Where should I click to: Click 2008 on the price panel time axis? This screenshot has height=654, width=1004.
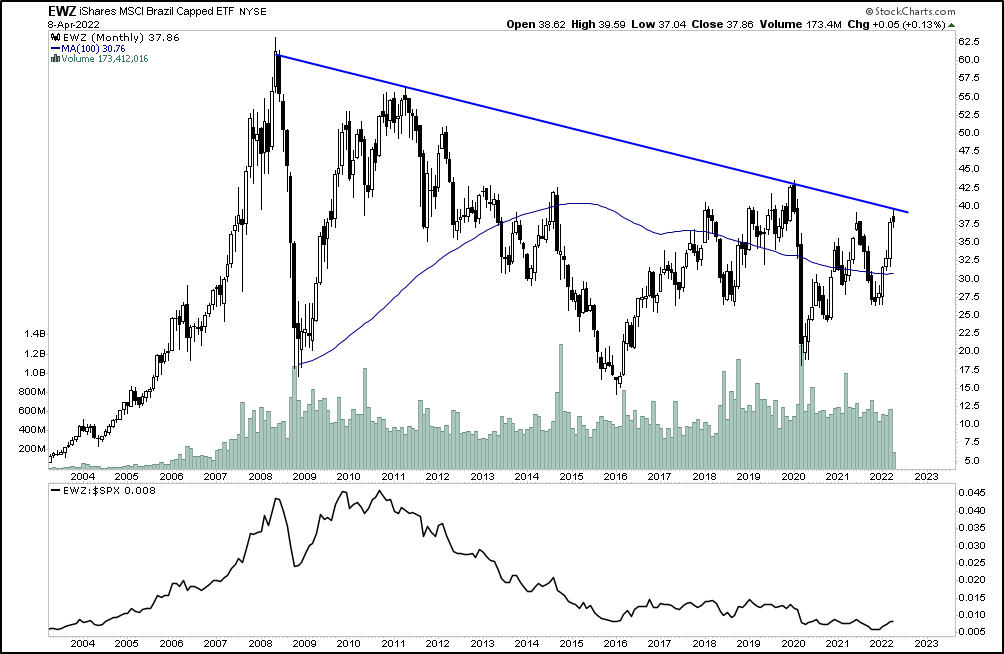260,477
